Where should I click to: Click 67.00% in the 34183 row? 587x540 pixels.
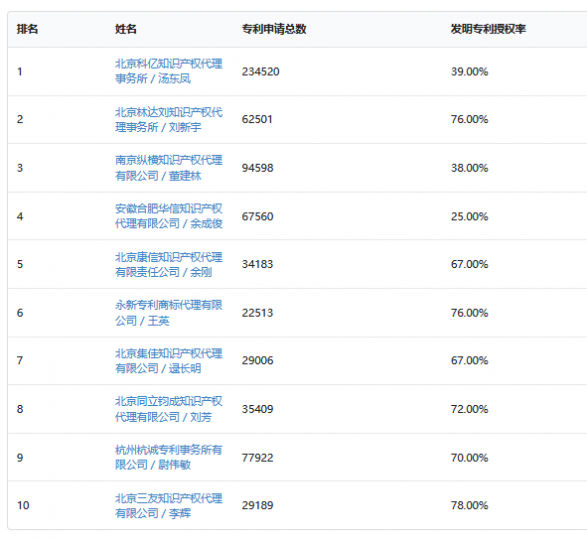click(x=469, y=264)
